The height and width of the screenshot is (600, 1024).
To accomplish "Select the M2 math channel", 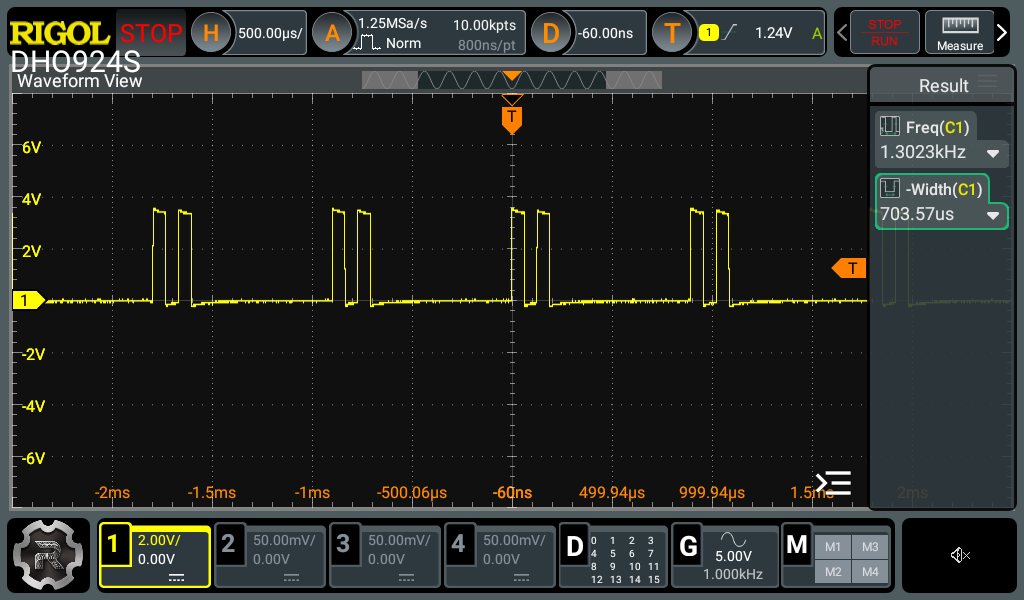I will point(833,572).
